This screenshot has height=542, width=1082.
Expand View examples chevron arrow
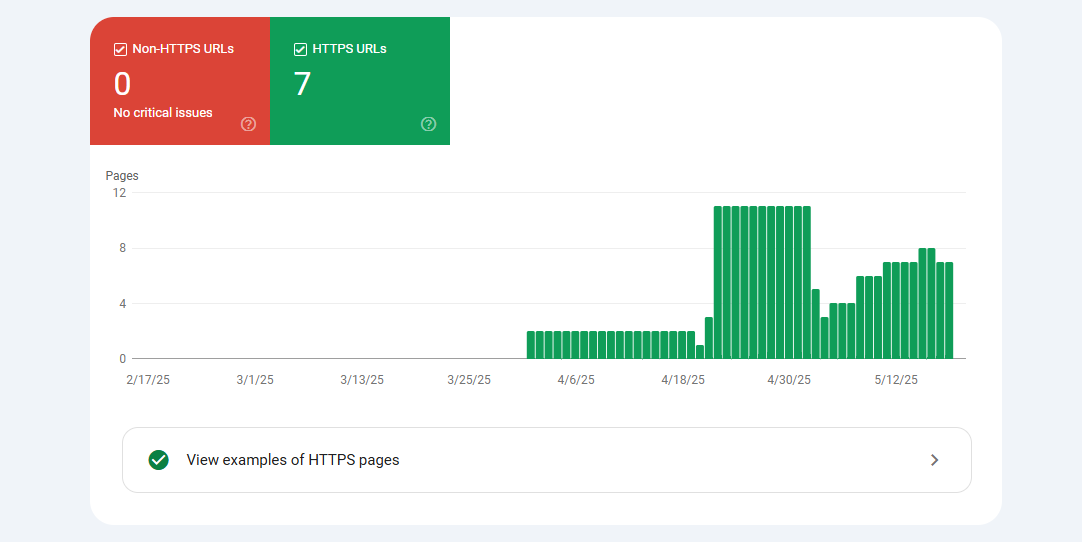(x=934, y=460)
